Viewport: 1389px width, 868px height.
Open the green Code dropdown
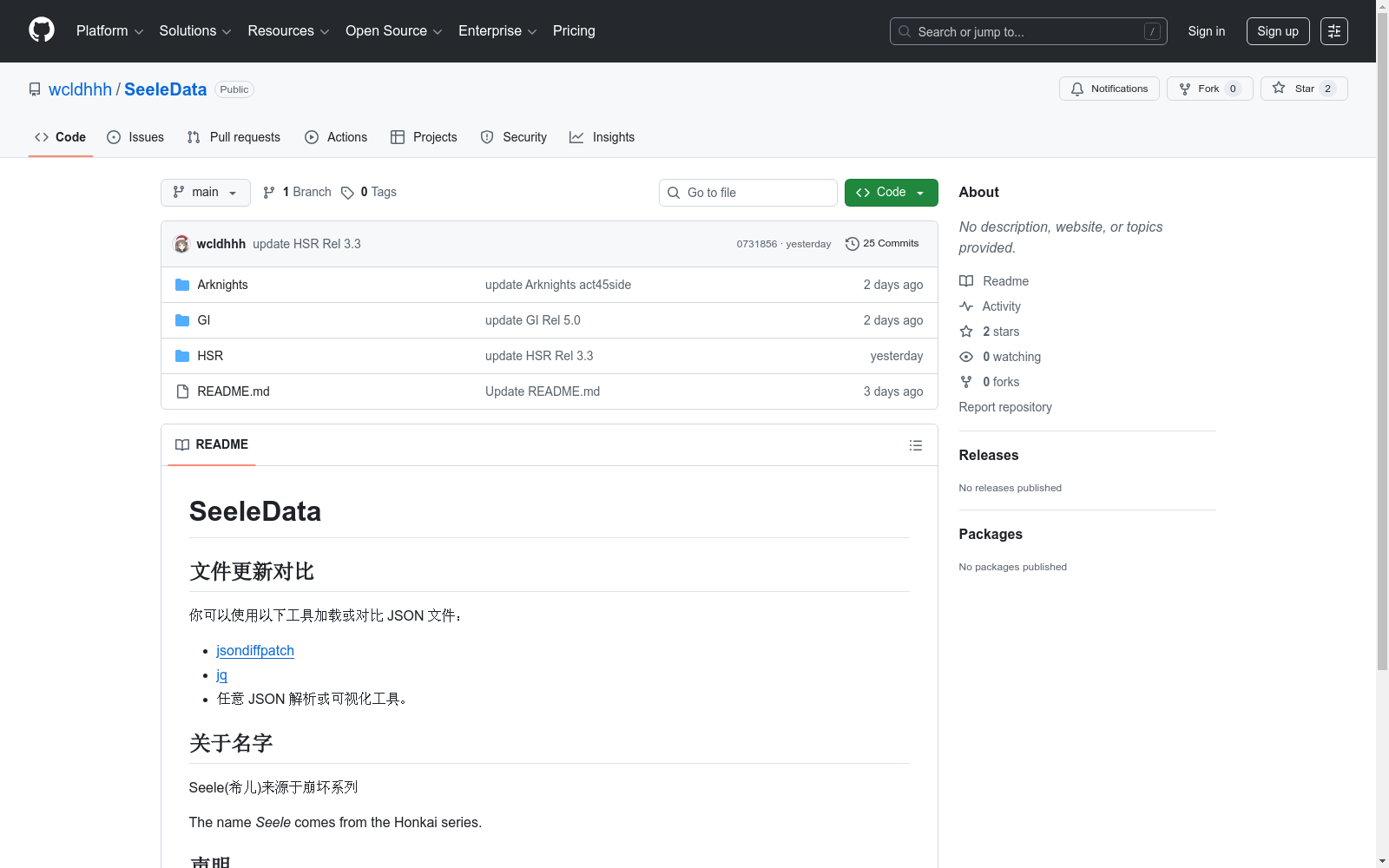pyautogui.click(x=892, y=193)
